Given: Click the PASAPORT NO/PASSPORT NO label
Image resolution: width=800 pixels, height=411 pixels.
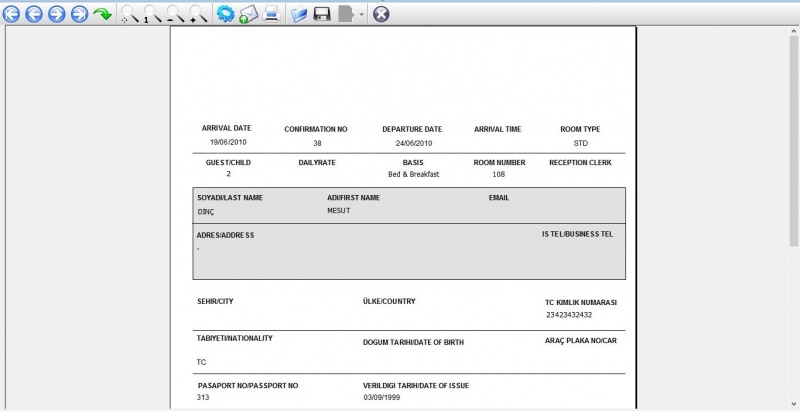Looking at the screenshot, I should (248, 386).
